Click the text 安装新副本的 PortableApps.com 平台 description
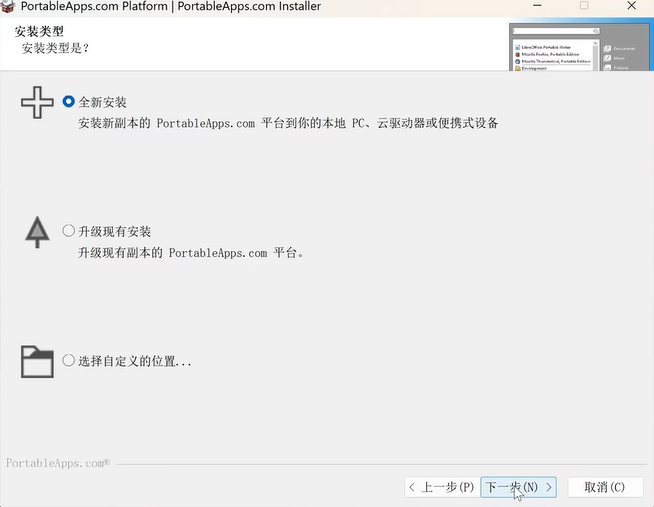Viewport: 654px width, 507px height. pos(288,123)
